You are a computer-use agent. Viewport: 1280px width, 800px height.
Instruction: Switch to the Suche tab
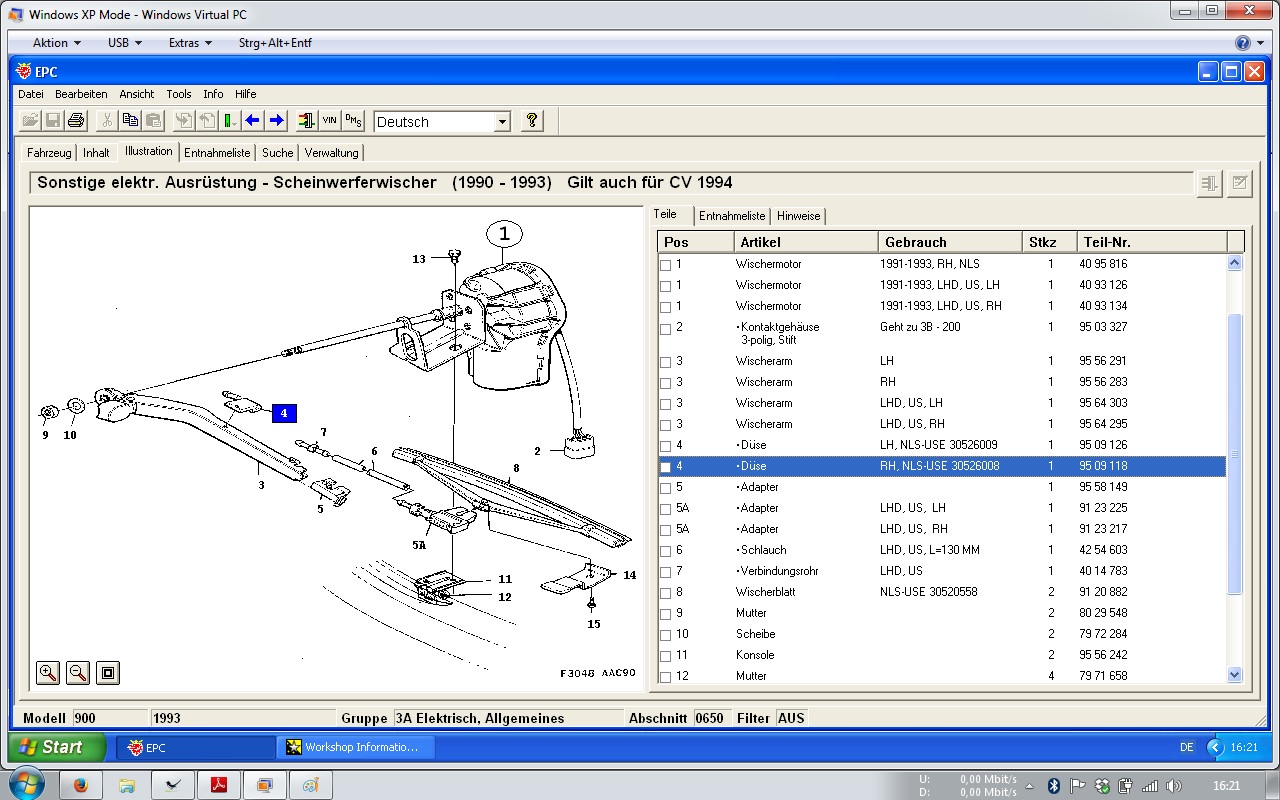(x=277, y=153)
